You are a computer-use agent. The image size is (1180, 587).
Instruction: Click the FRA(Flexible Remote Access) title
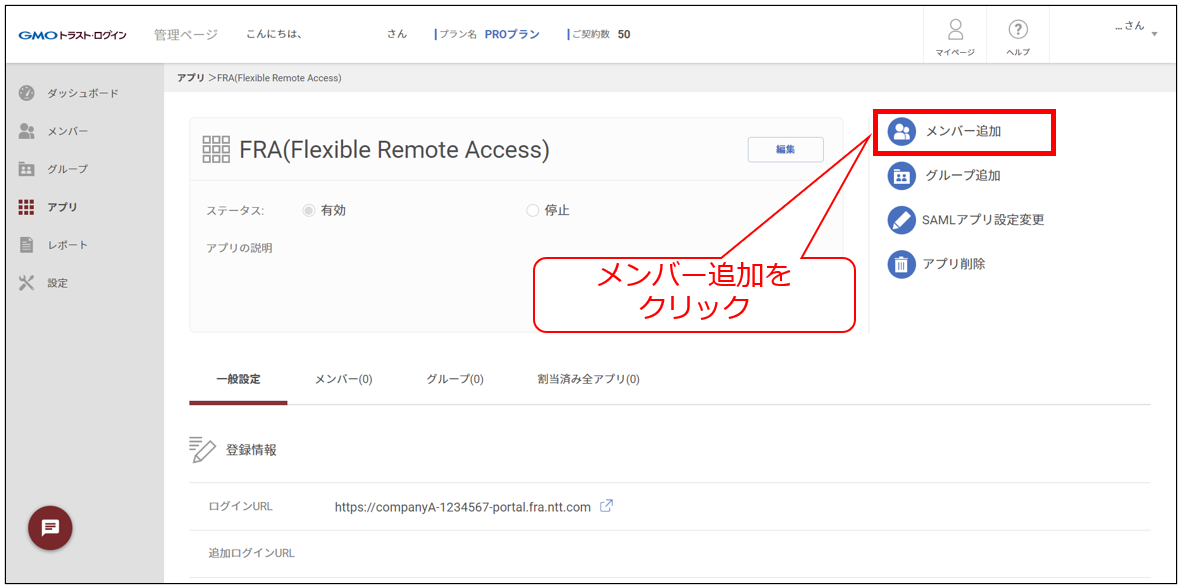[394, 151]
